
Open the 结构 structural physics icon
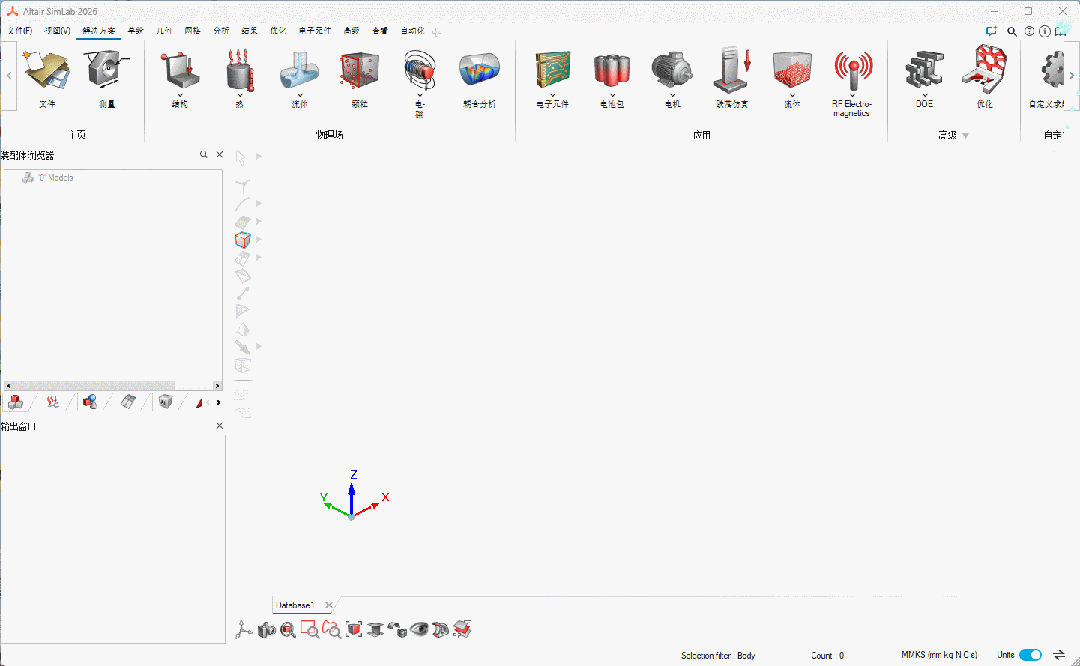tap(180, 70)
